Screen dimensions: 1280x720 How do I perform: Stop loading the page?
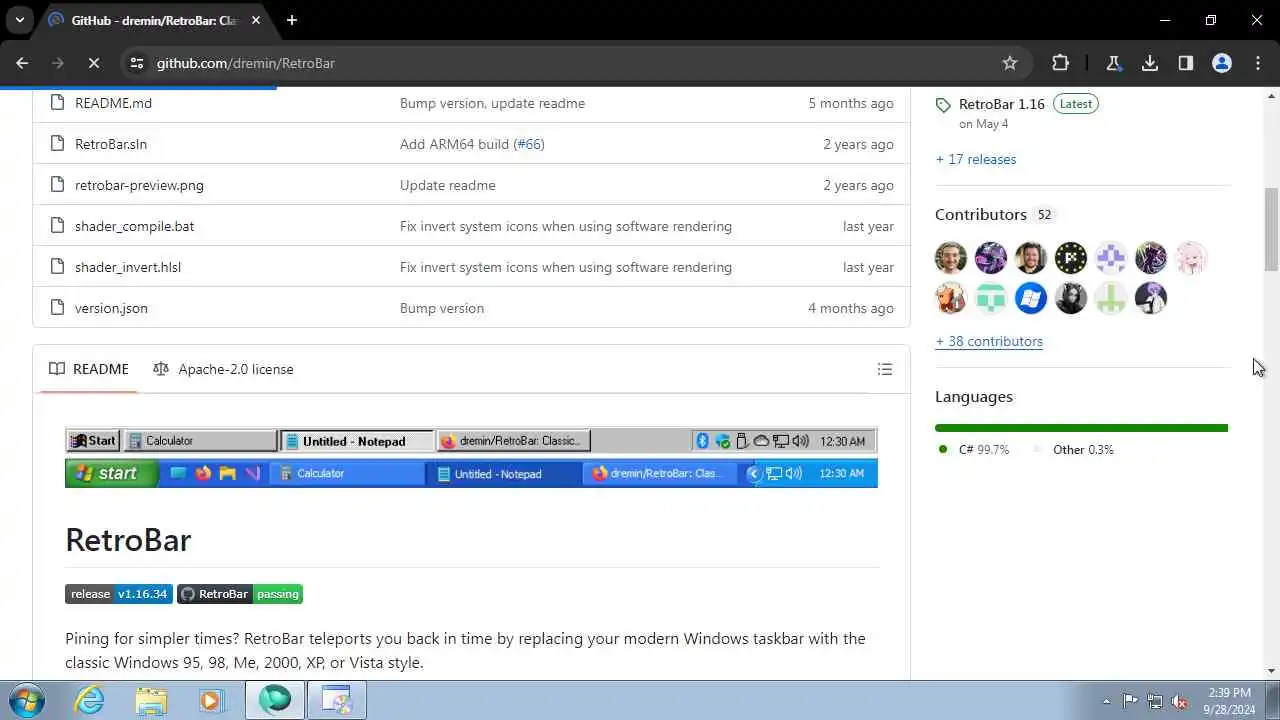pos(93,63)
